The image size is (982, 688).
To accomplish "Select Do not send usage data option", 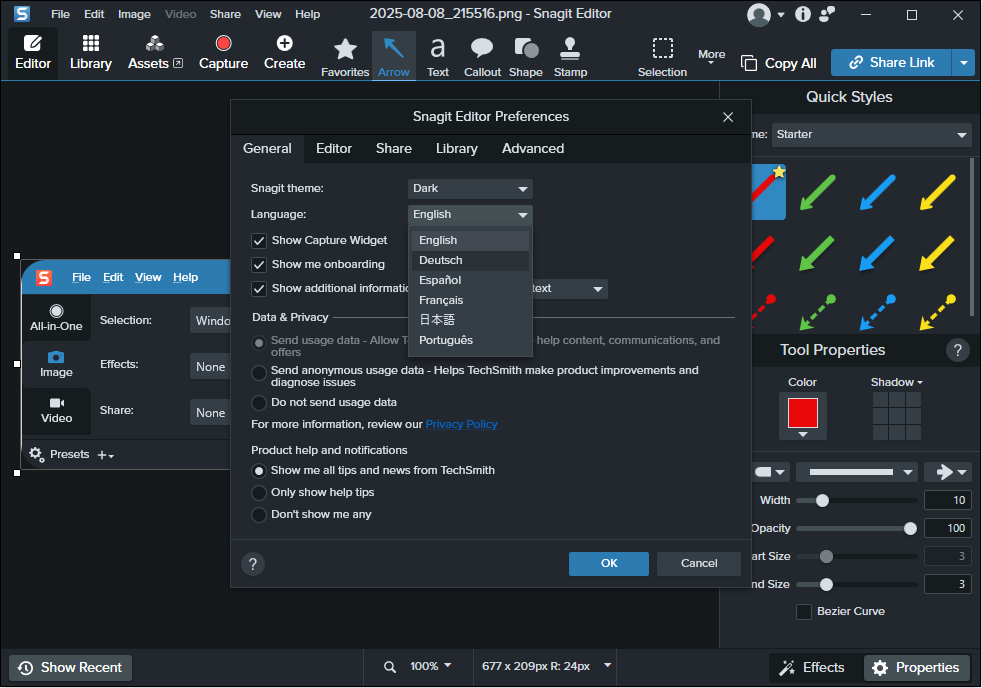I will [x=259, y=403].
